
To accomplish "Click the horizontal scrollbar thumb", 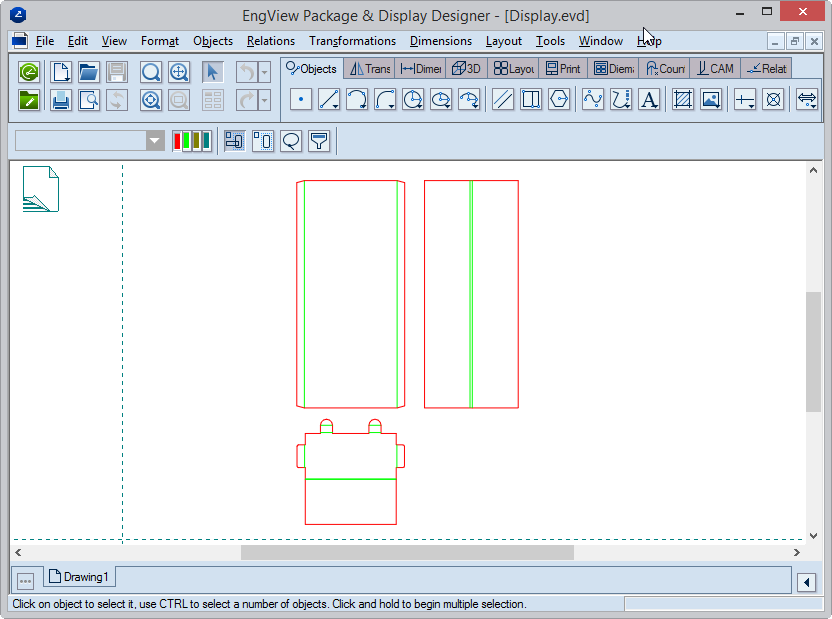I will (407, 552).
